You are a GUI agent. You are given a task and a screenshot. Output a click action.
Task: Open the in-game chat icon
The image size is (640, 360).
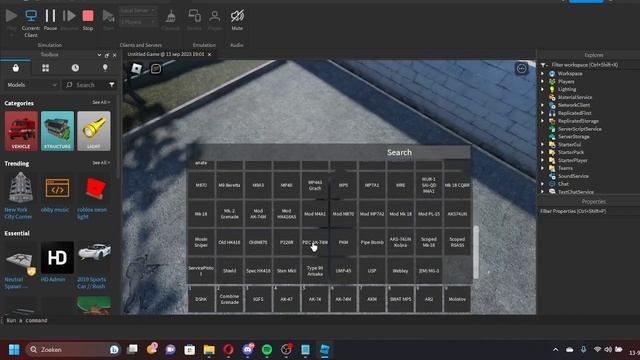[156, 69]
